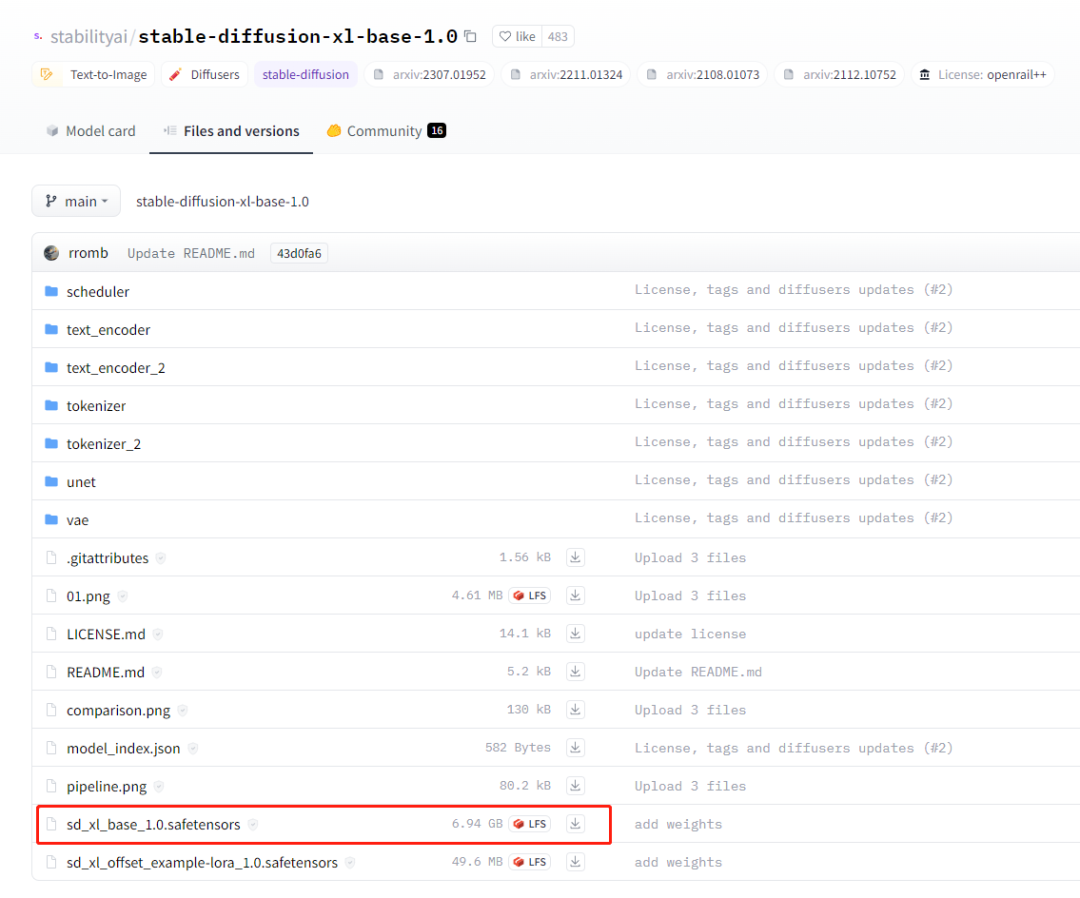Open the sd_xl_base_1.0.safetensors file
This screenshot has width=1080, height=898.
(154, 824)
